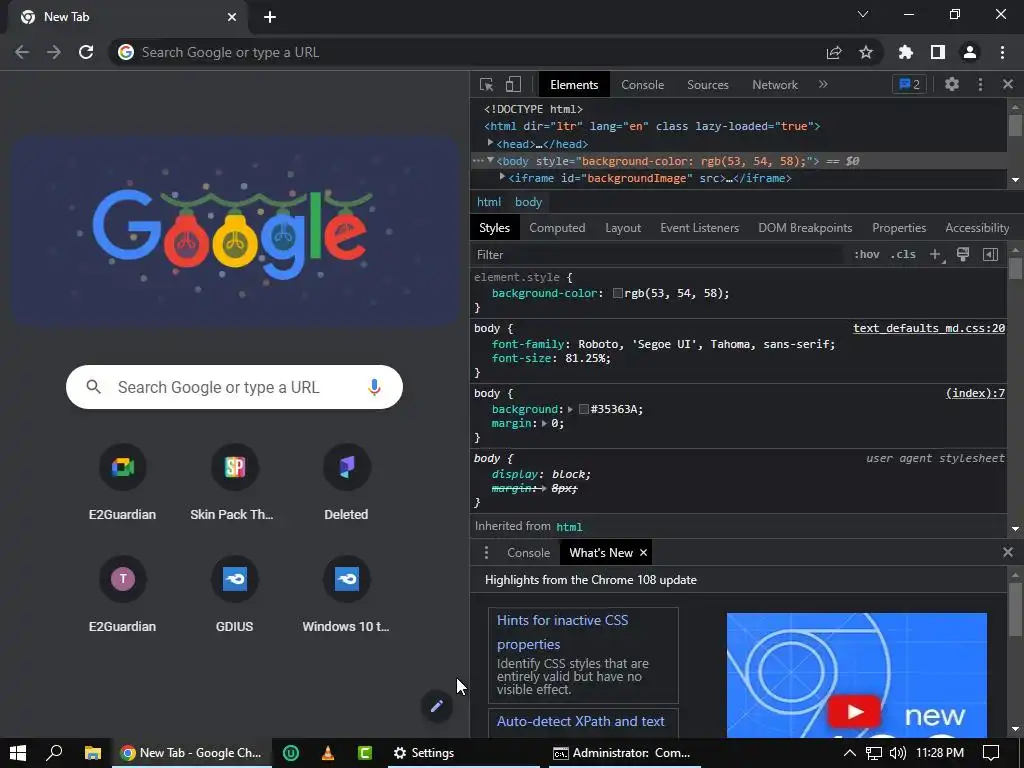This screenshot has width=1024, height=768.
Task: Customize this page pencil button
Action: (436, 706)
